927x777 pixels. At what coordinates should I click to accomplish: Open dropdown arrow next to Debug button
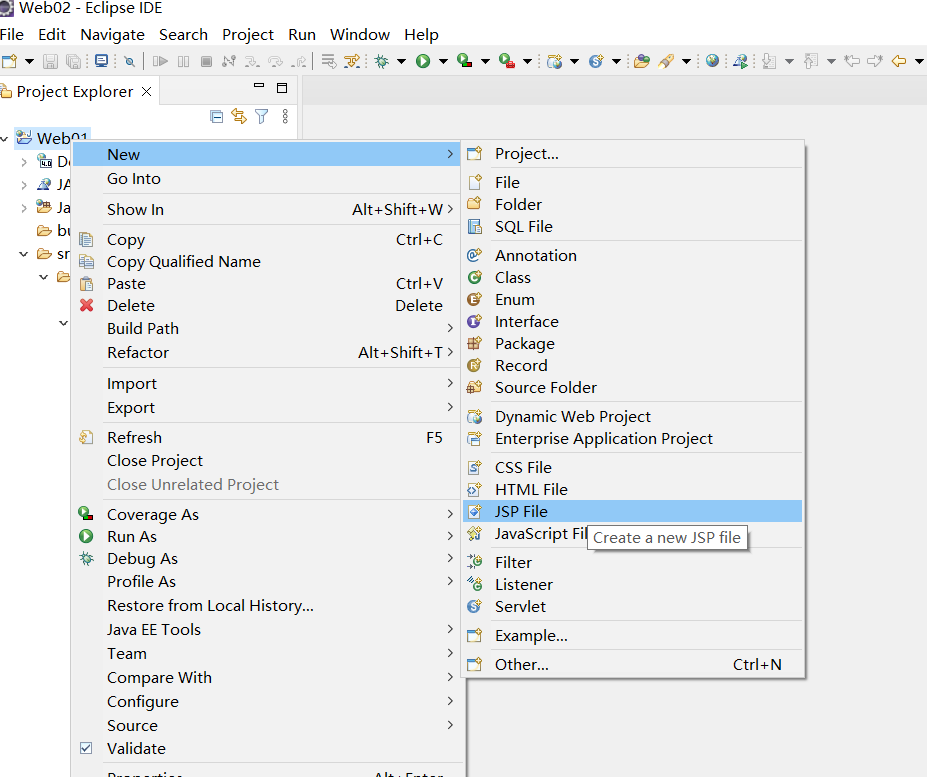(x=401, y=61)
